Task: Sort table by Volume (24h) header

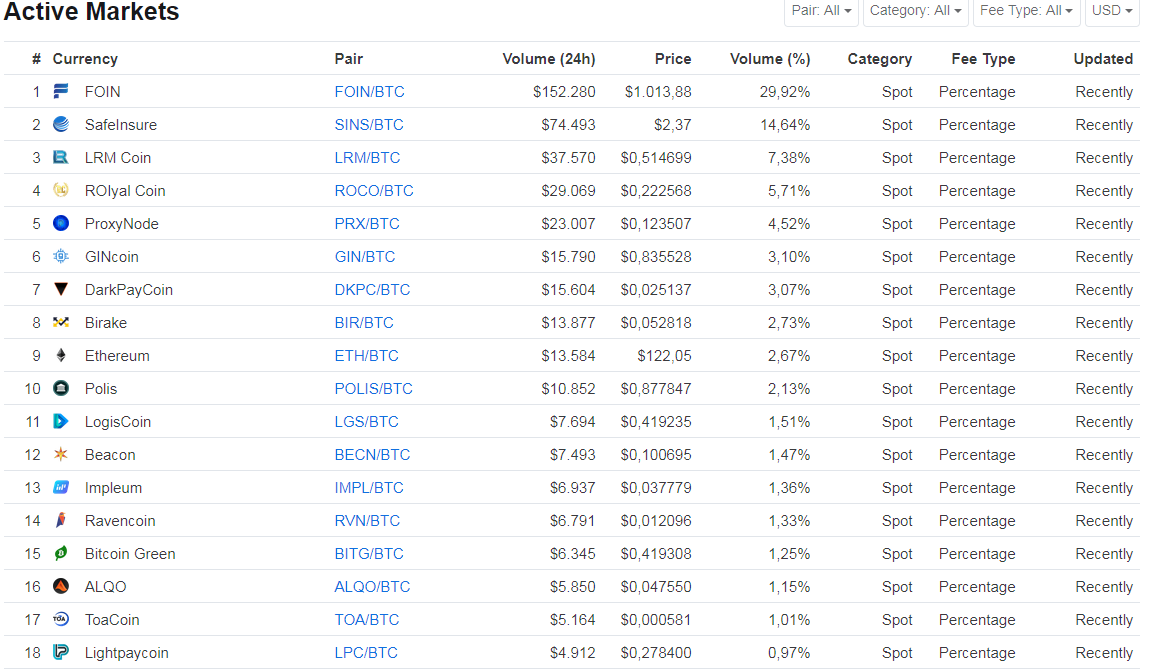Action: tap(549, 59)
